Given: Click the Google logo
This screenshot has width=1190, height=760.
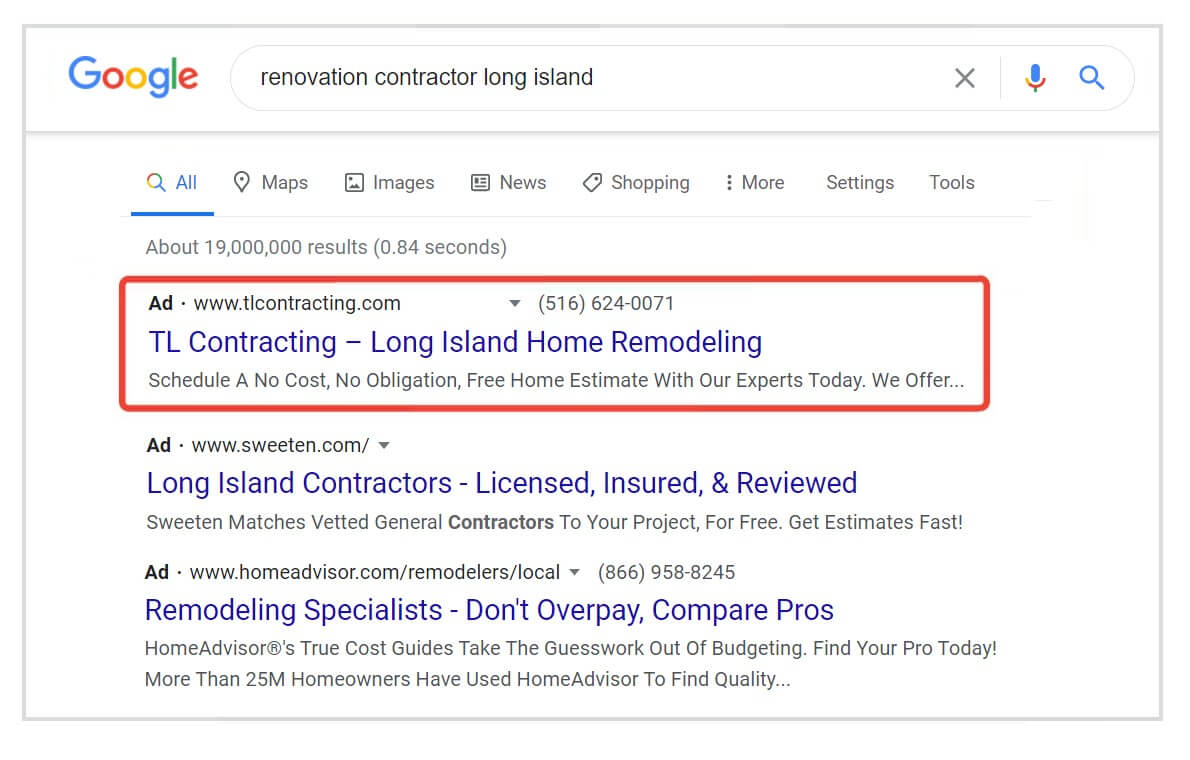Looking at the screenshot, I should [x=133, y=77].
